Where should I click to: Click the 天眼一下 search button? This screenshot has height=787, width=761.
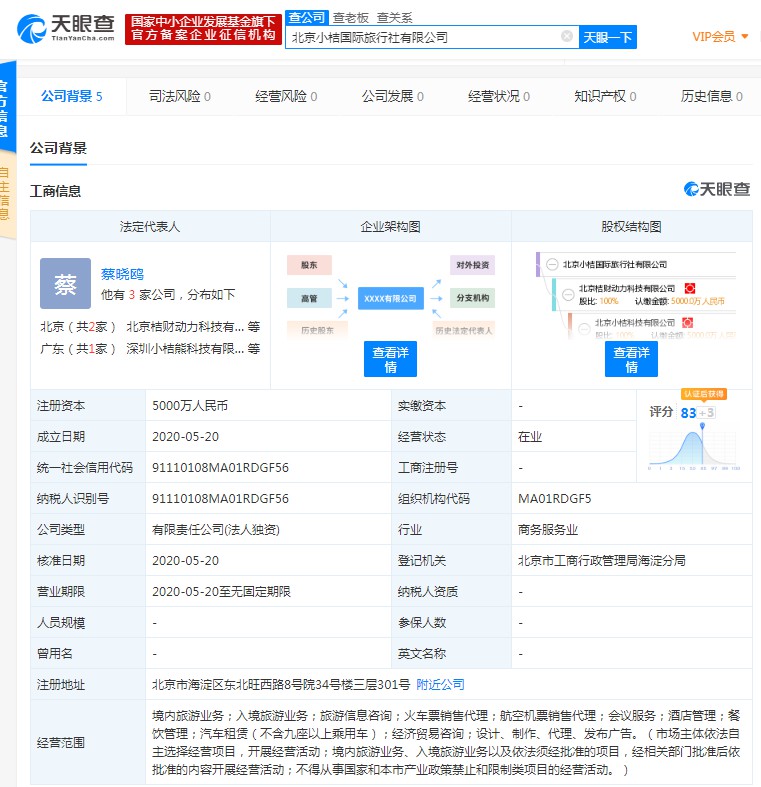pos(608,37)
